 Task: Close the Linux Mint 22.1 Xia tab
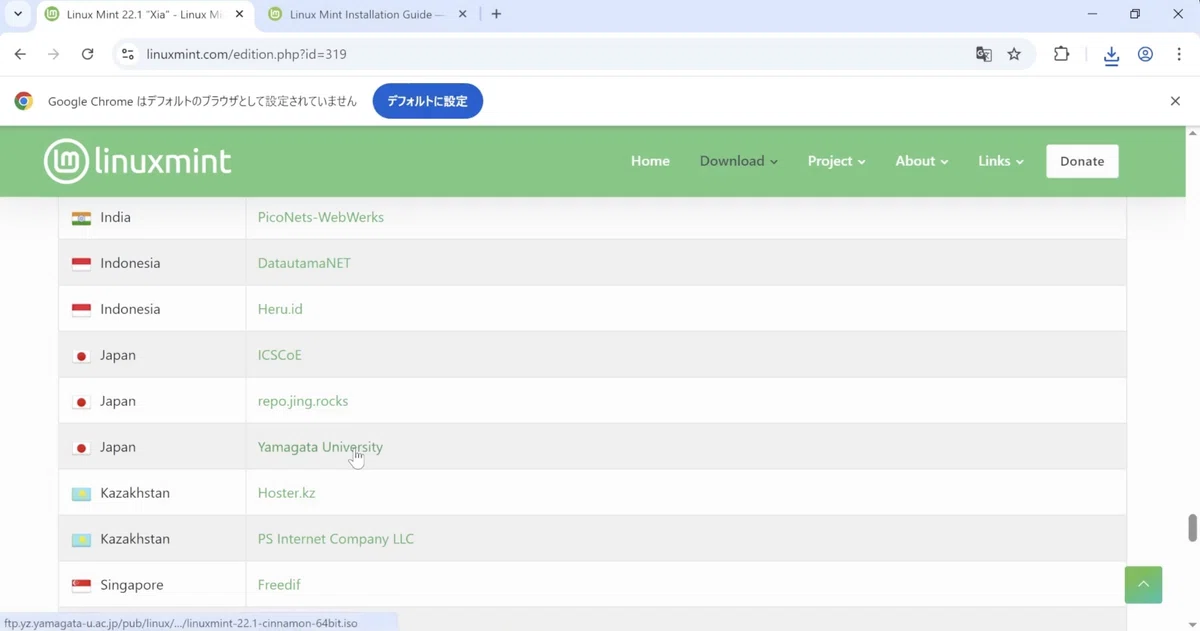tap(239, 14)
